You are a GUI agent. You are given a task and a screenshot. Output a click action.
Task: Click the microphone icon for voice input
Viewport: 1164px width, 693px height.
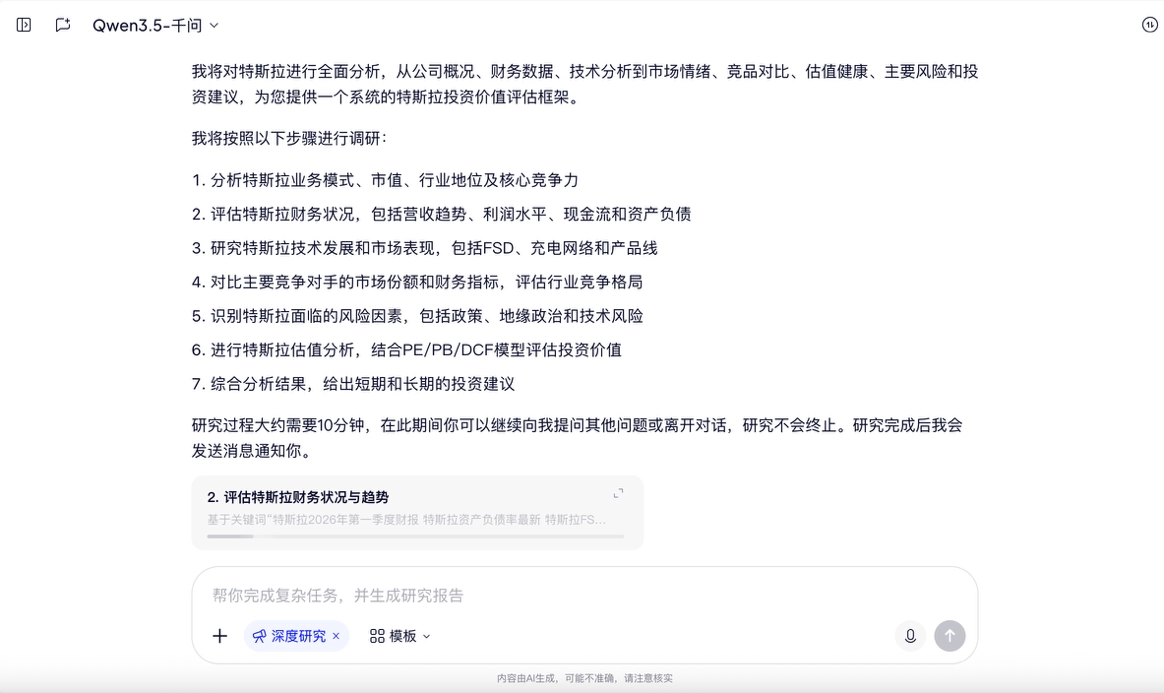[909, 636]
